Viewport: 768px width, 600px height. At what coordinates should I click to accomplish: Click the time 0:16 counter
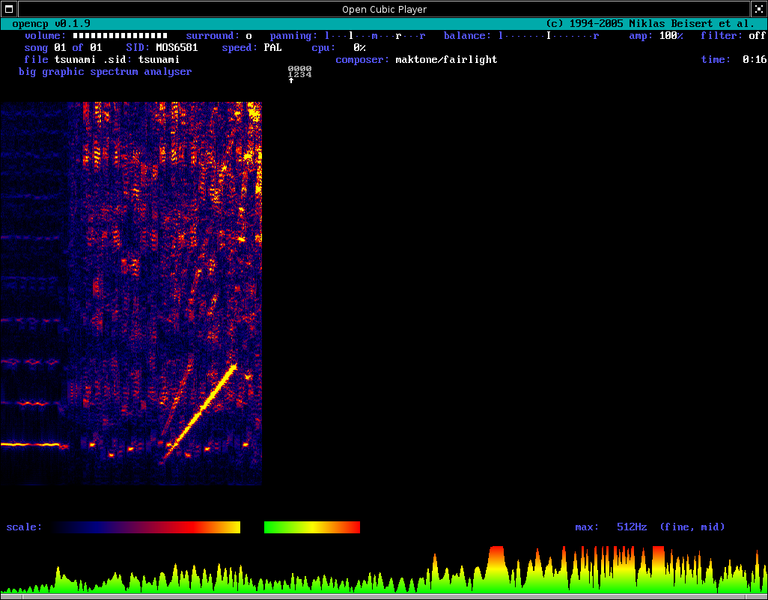754,60
